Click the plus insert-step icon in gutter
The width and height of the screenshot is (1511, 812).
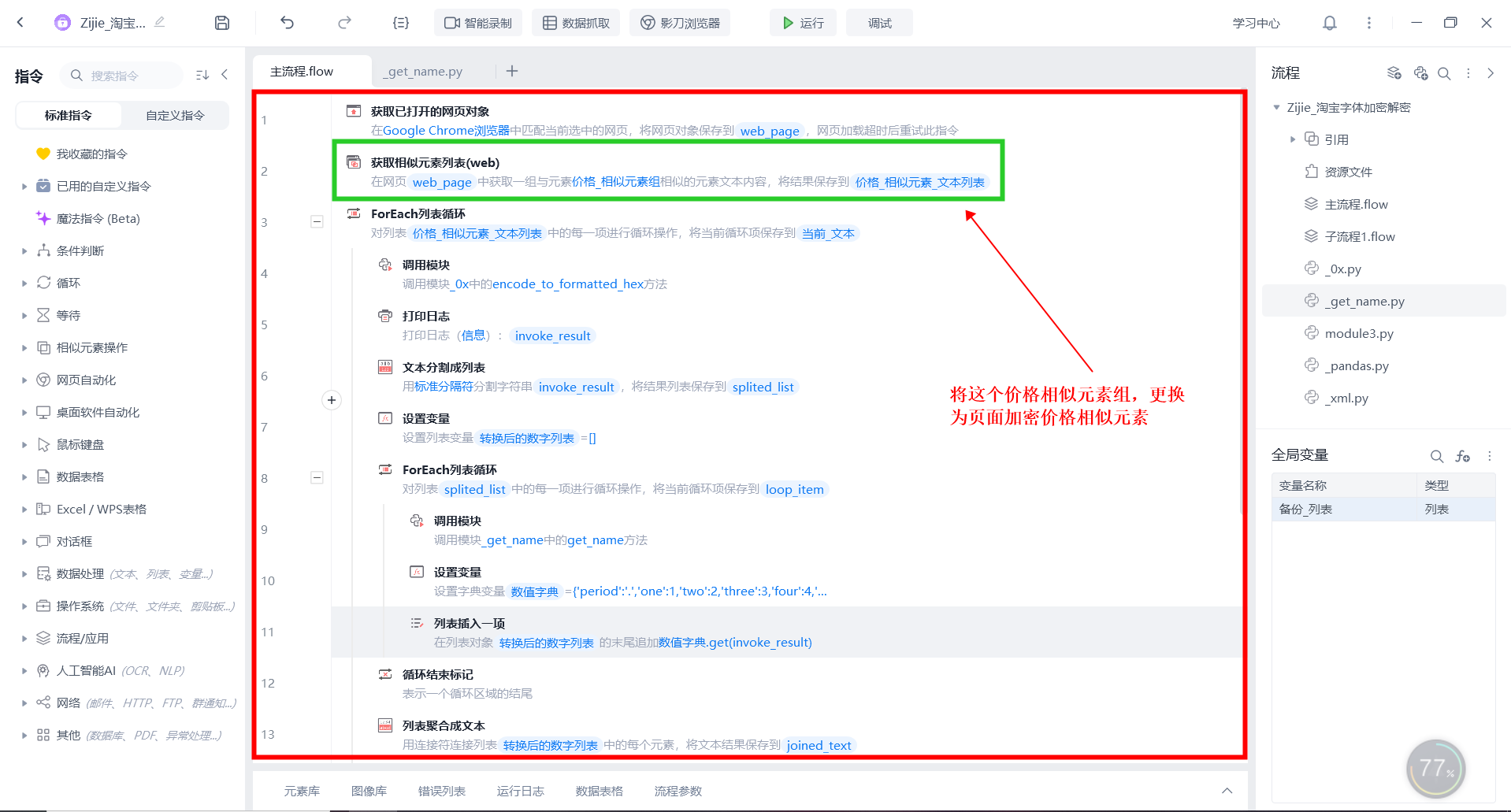click(332, 400)
